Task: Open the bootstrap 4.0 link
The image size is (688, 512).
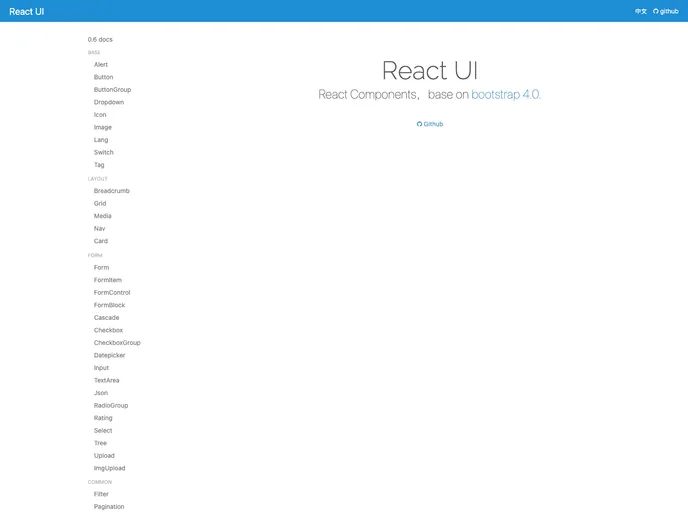Action: coord(506,94)
